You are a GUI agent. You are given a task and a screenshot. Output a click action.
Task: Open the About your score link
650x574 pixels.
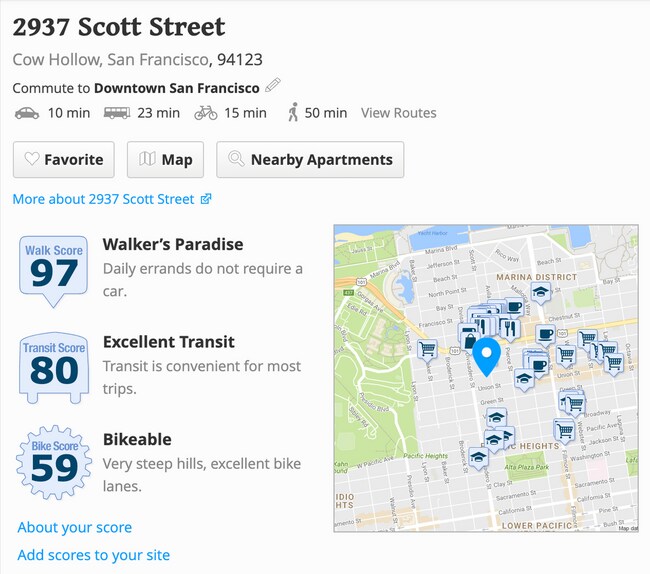pyautogui.click(x=74, y=527)
